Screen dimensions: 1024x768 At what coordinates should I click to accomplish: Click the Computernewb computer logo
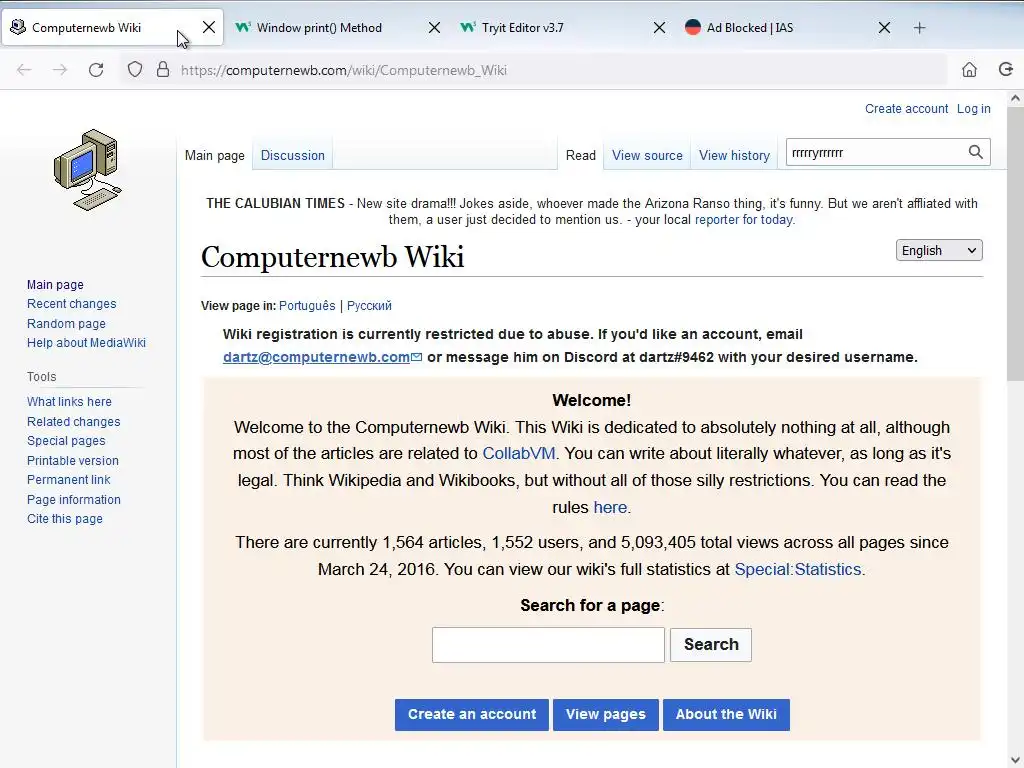click(88, 170)
